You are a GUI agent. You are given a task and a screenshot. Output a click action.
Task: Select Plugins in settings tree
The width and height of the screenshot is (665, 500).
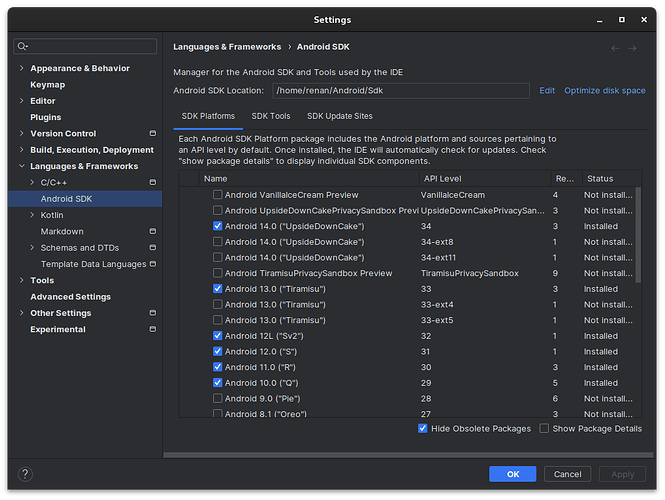45,117
